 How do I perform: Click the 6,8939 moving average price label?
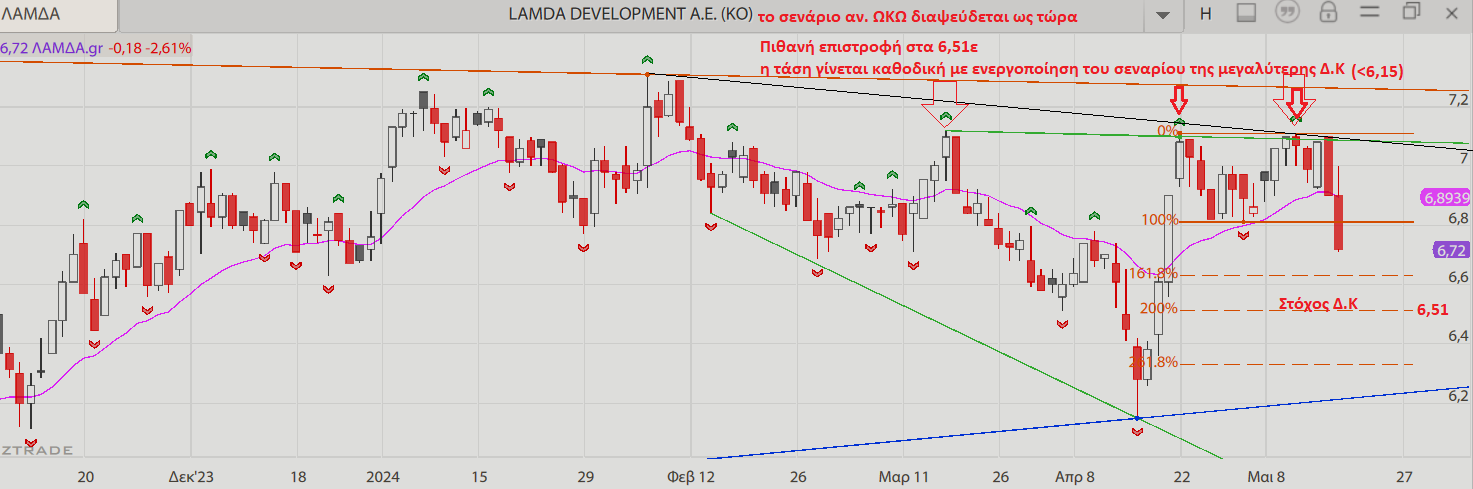pyautogui.click(x=1444, y=198)
